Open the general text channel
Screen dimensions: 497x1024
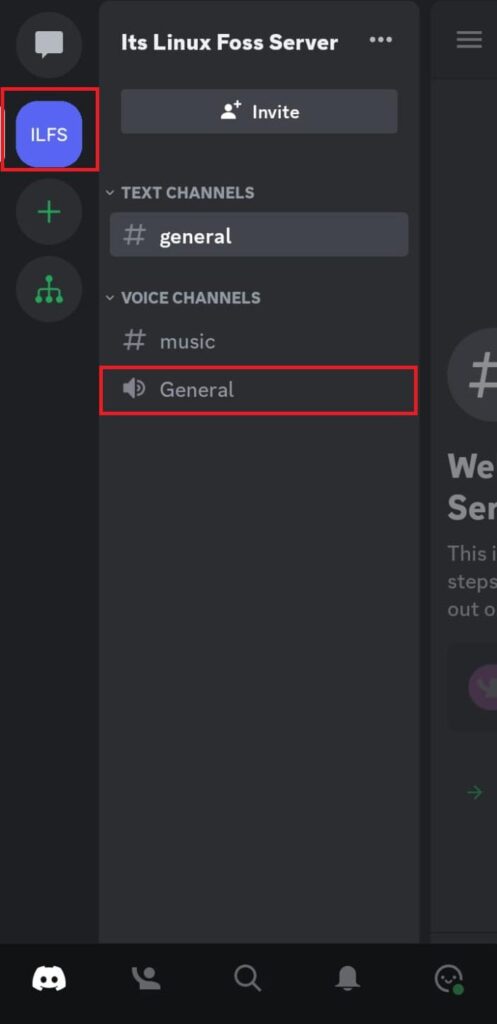pyautogui.click(x=259, y=235)
